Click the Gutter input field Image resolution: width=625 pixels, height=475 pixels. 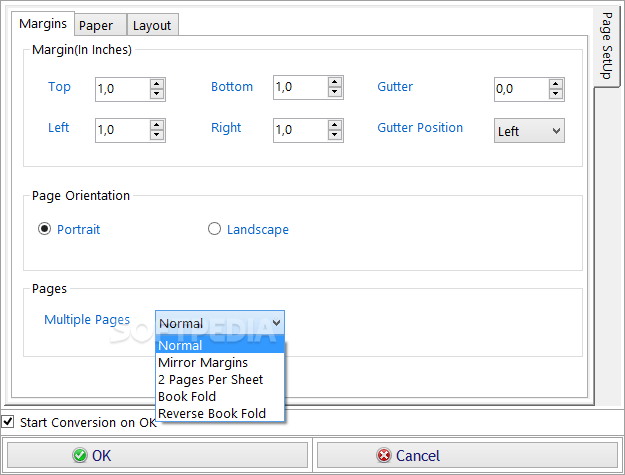click(522, 89)
